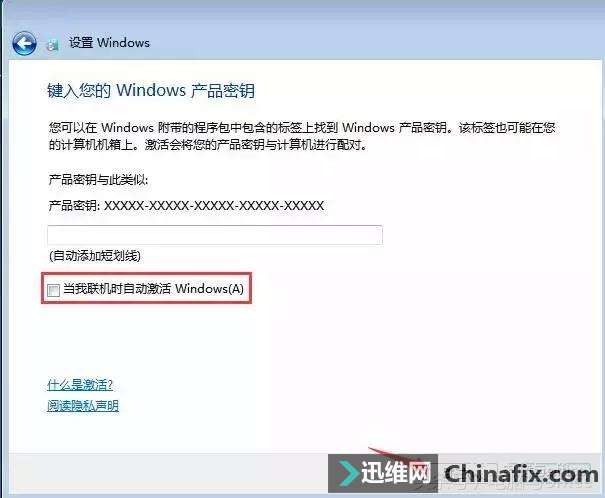Tick the auto-activate Windows checkbox
The height and width of the screenshot is (498, 605).
tap(53, 290)
